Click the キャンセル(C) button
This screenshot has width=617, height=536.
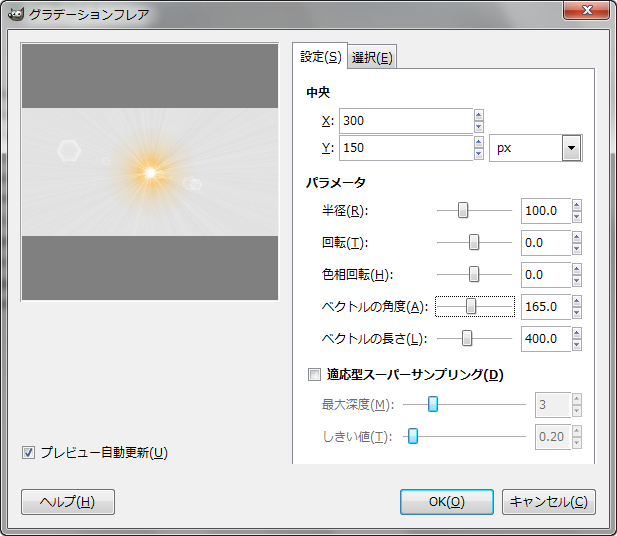tap(549, 502)
